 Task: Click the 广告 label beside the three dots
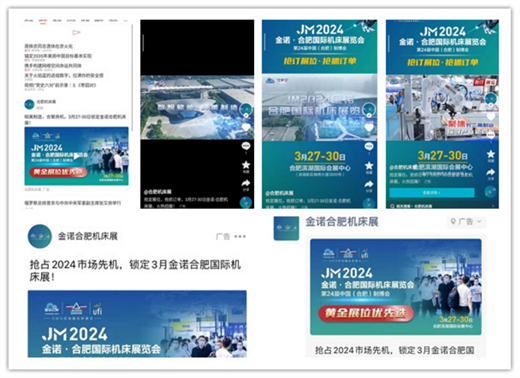pos(223,236)
